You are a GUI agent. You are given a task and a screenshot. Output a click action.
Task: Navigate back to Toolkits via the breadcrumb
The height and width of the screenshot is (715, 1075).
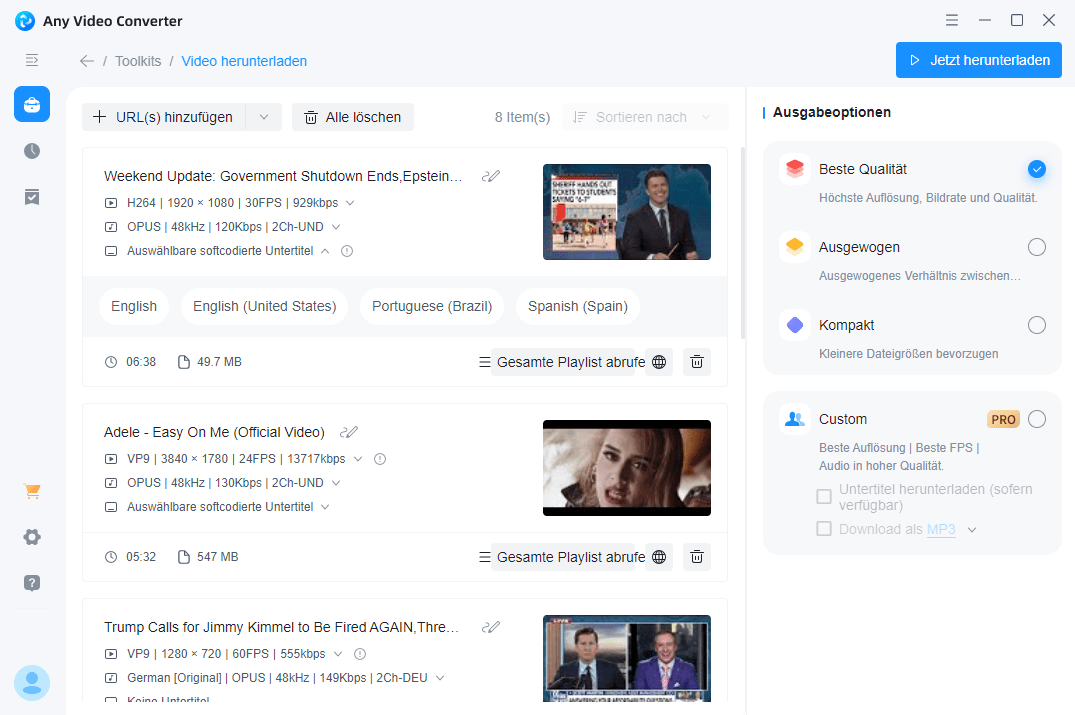point(137,61)
